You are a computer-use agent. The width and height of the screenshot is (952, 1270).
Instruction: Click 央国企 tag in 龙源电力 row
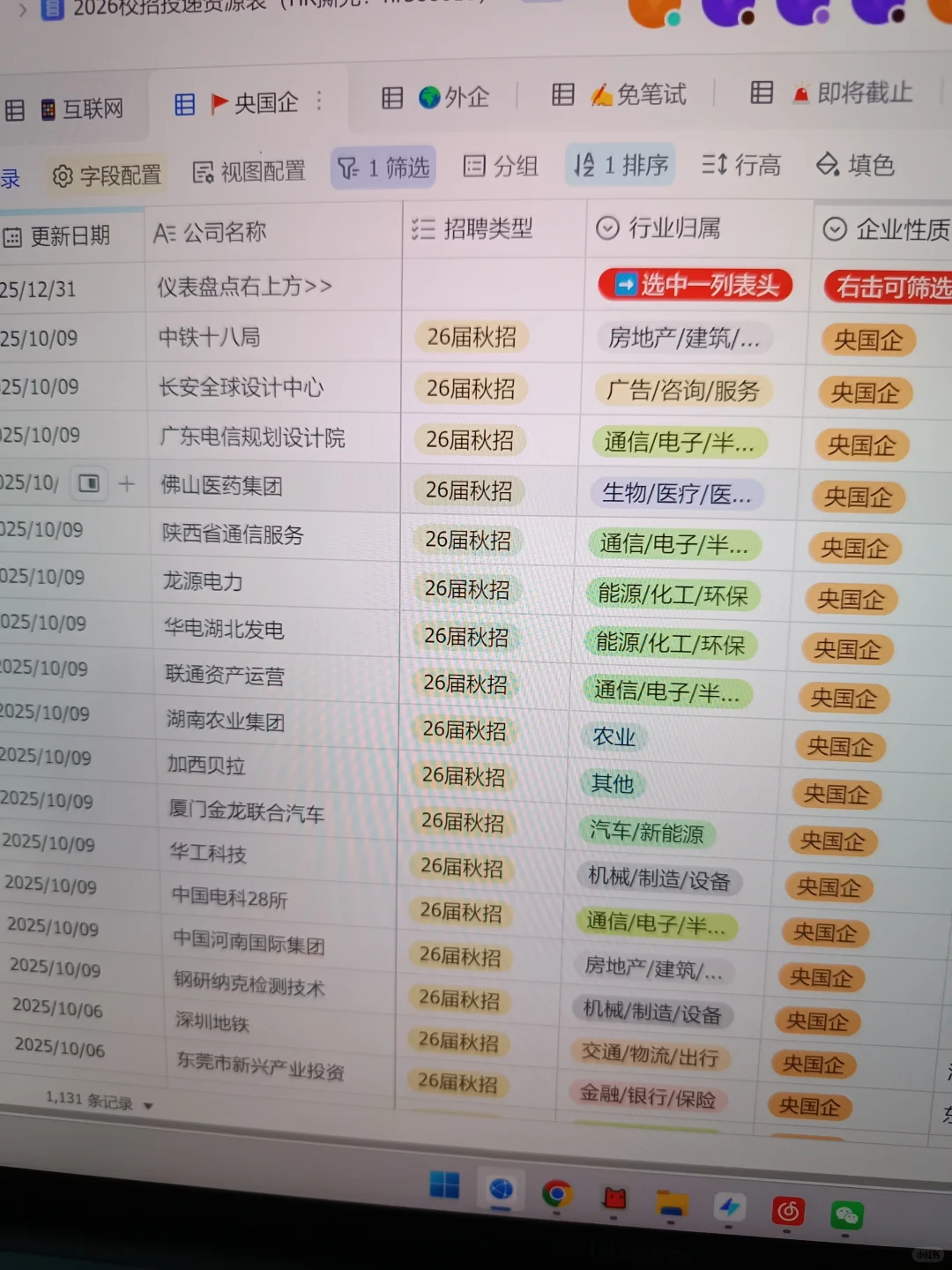click(850, 600)
